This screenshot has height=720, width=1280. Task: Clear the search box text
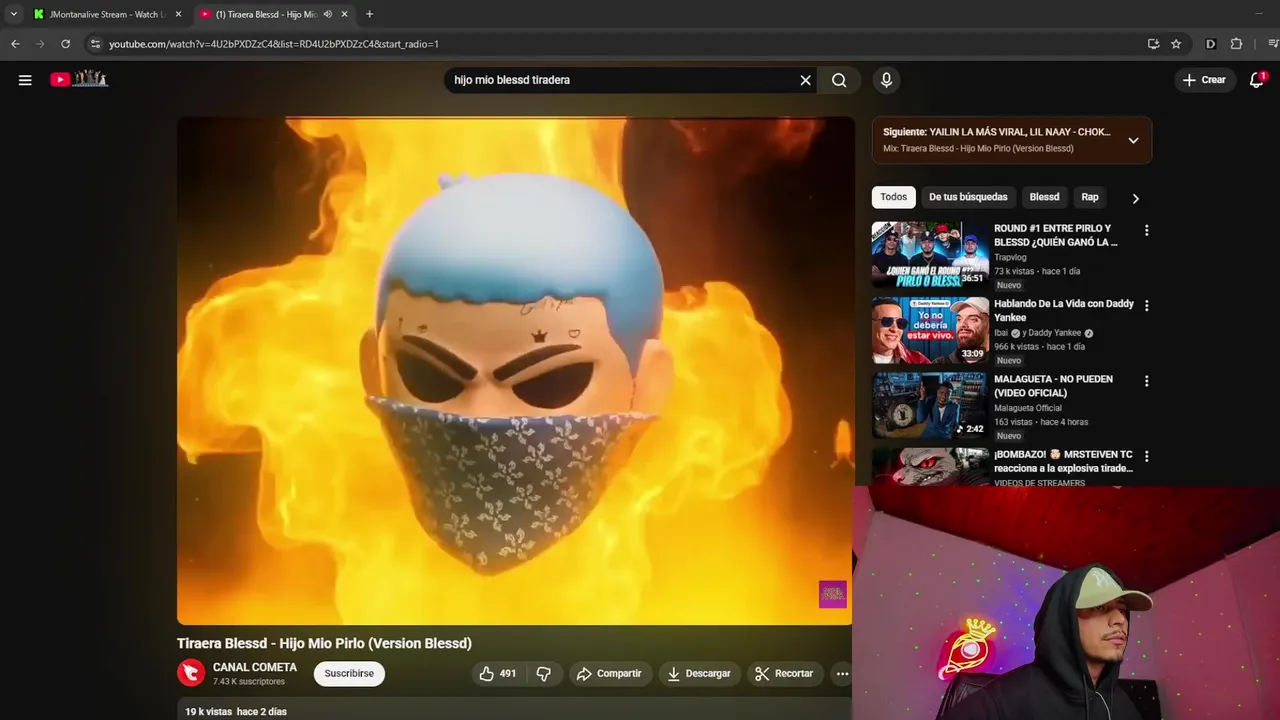tap(805, 80)
